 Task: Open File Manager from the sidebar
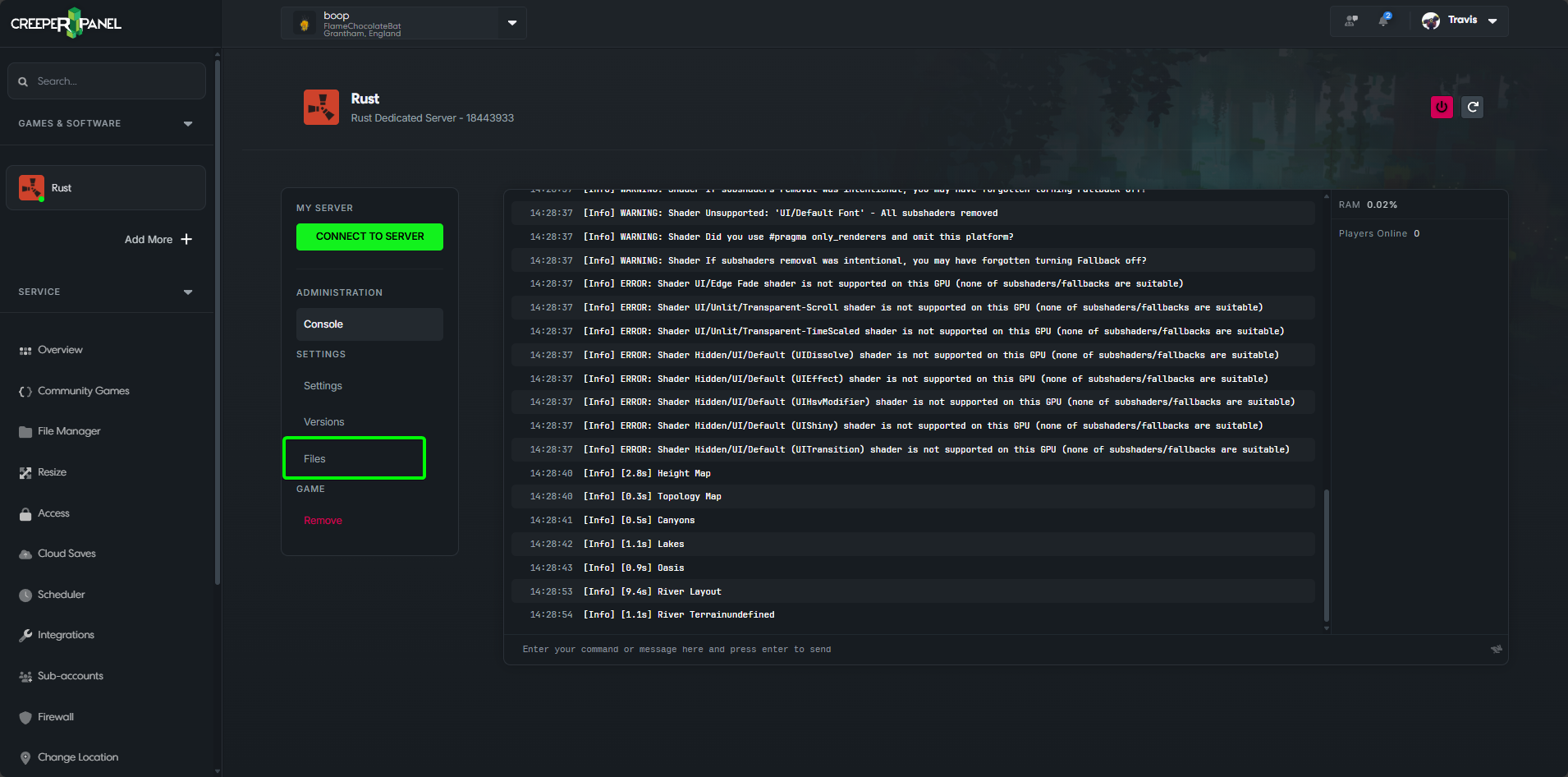click(25, 430)
